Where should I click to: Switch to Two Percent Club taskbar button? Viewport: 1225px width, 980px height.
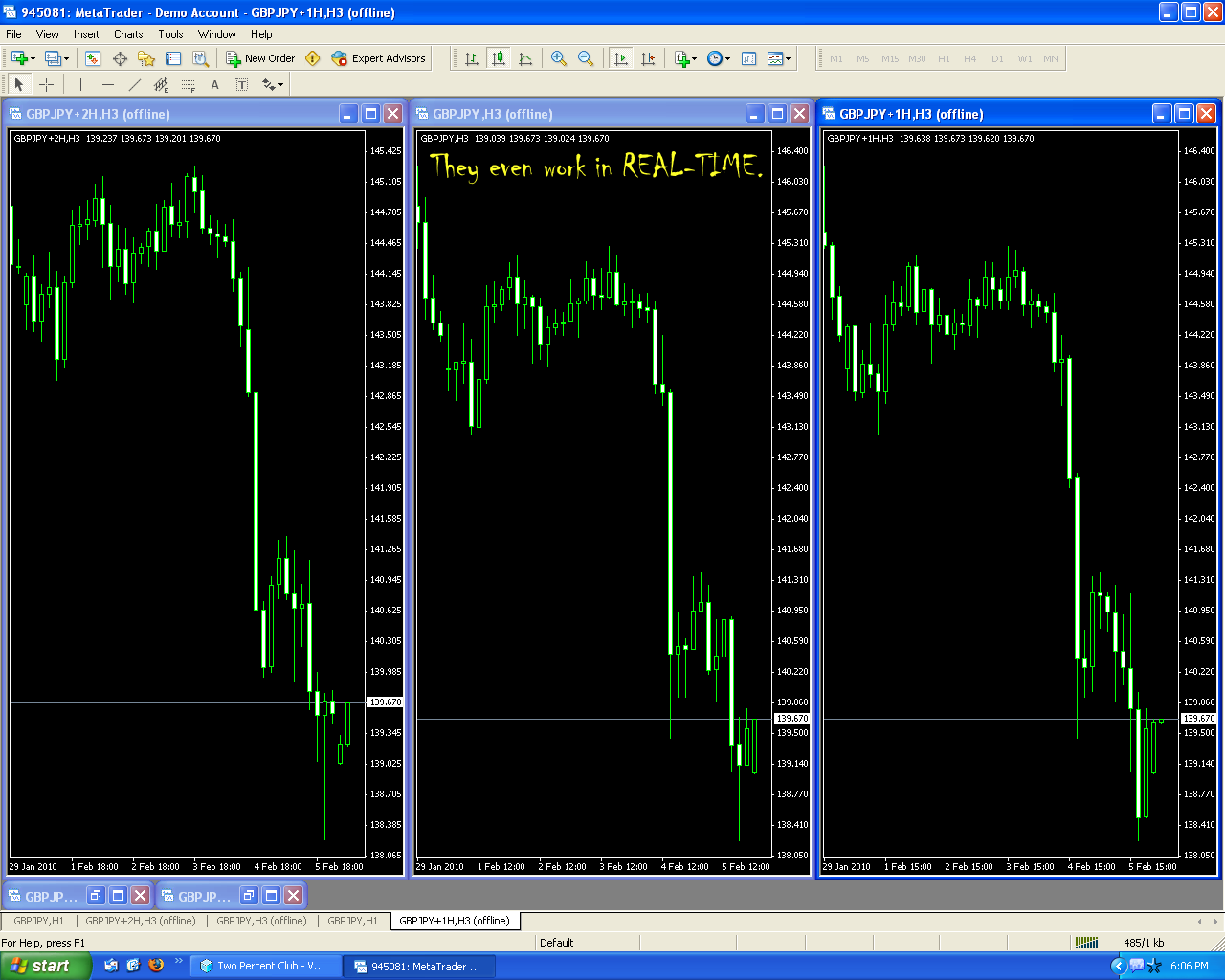265,966
